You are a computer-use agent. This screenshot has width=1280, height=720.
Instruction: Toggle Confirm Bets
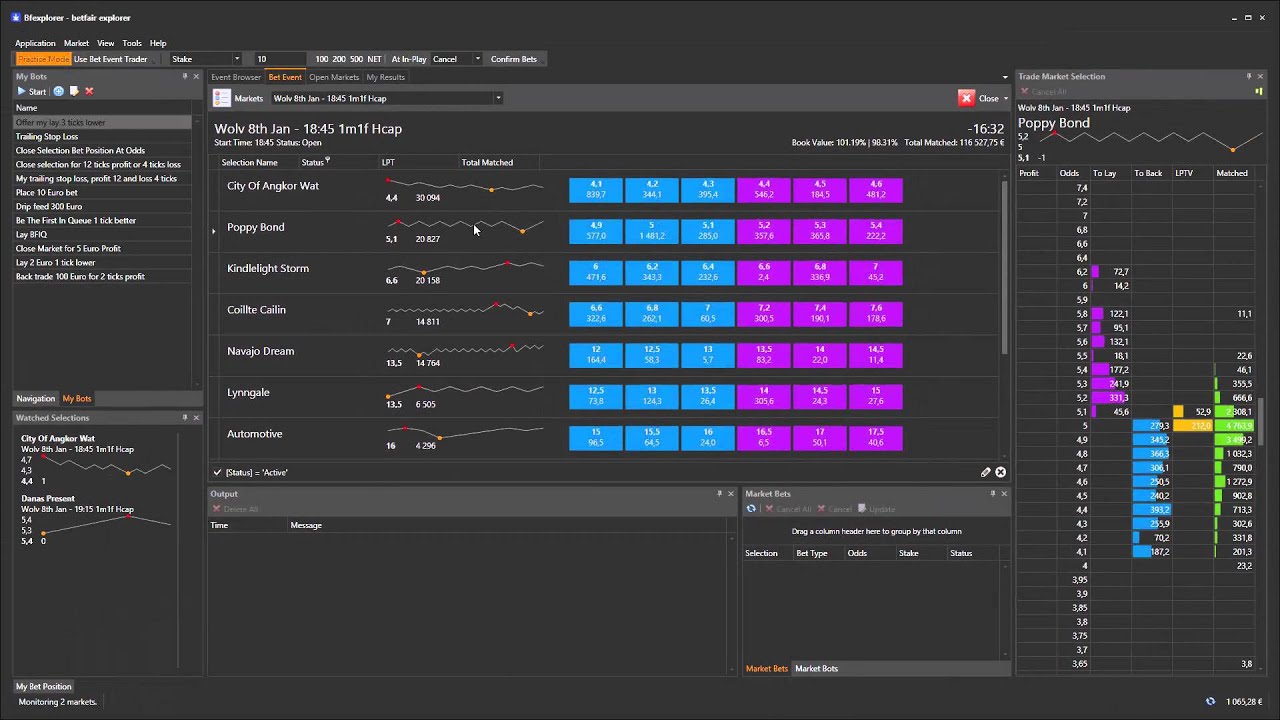tap(514, 59)
